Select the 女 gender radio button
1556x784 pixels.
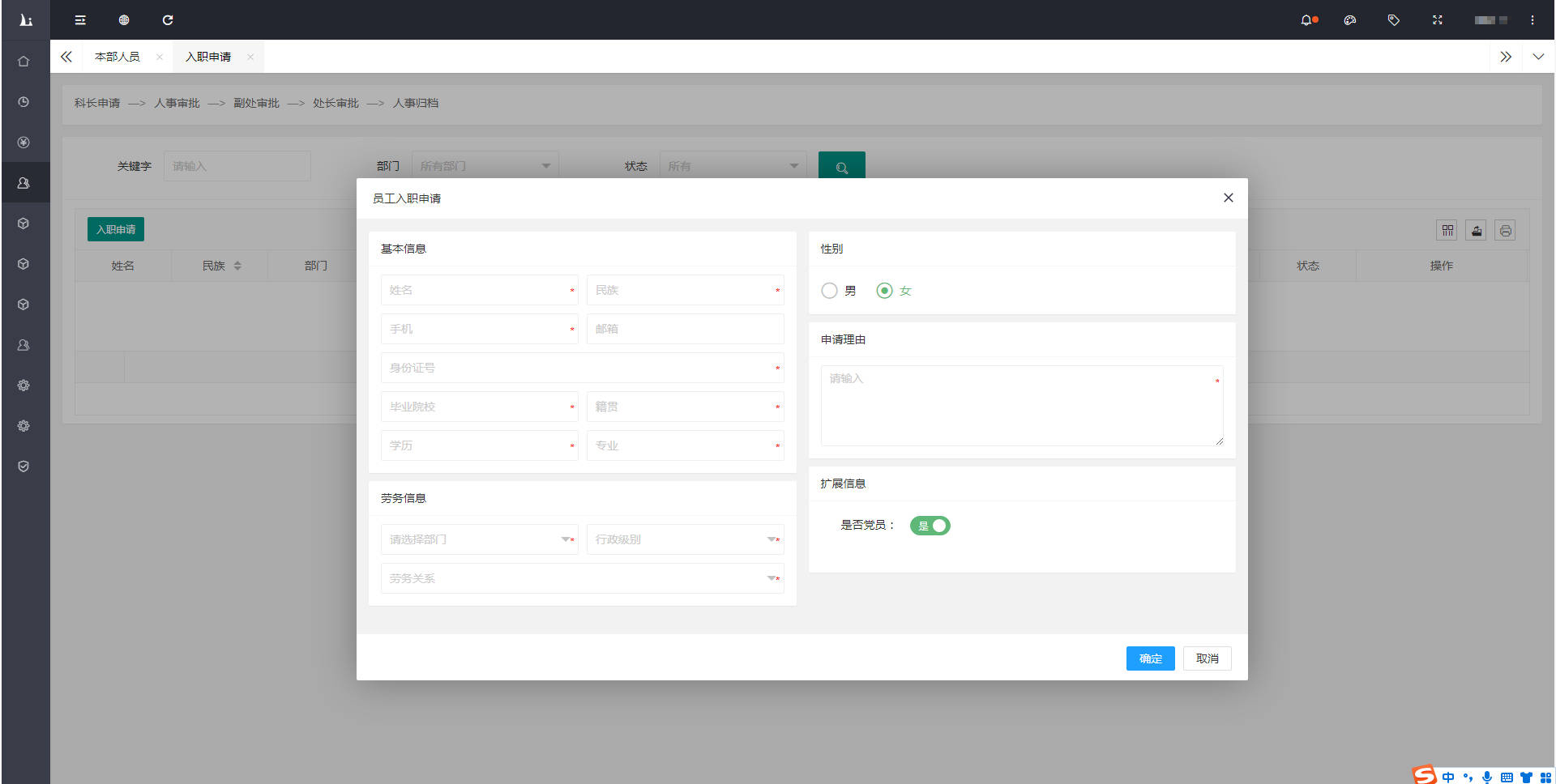tap(885, 291)
